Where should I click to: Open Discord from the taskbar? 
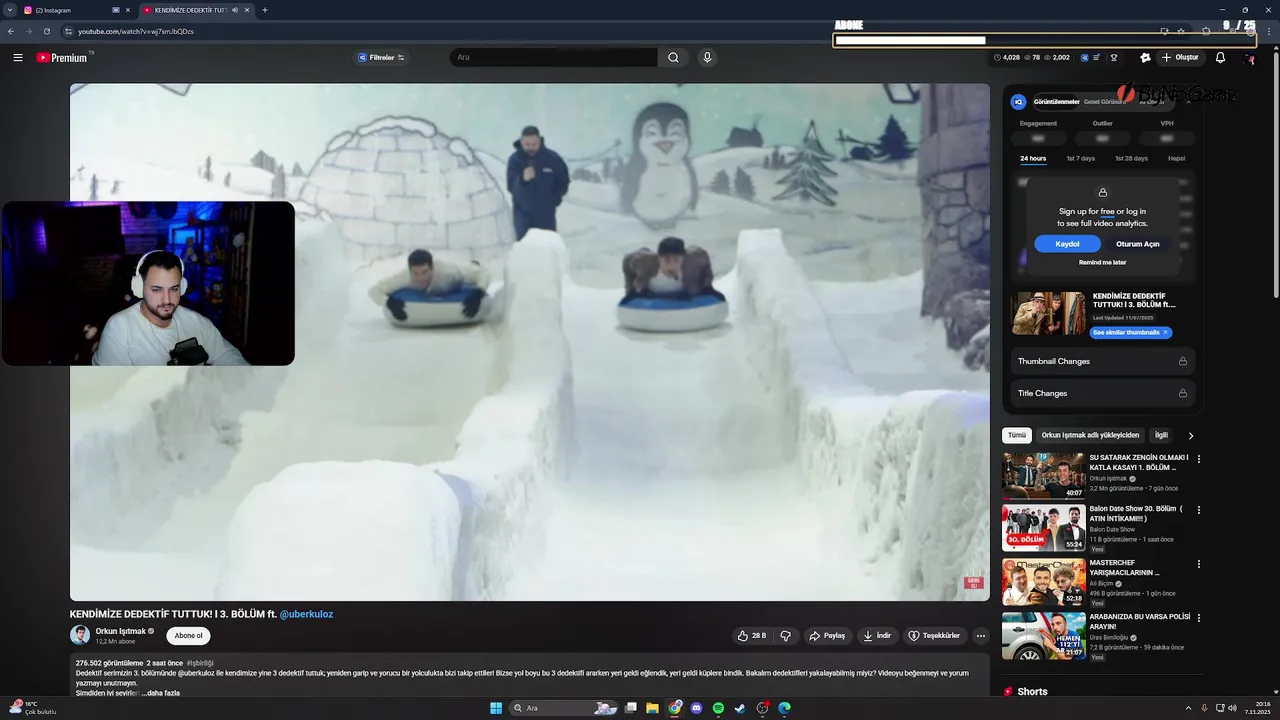pyautogui.click(x=697, y=708)
